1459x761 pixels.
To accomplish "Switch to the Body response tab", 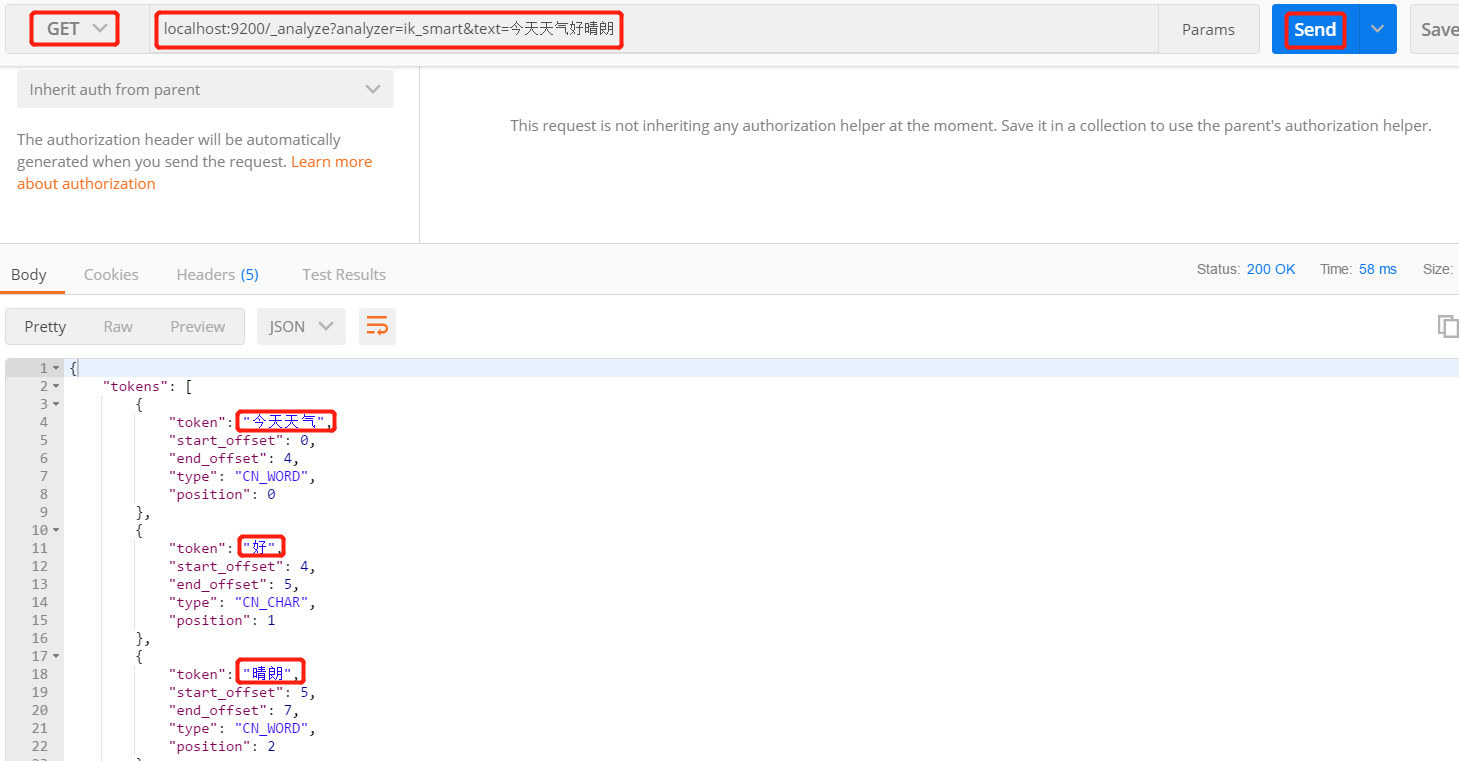I will [x=29, y=274].
